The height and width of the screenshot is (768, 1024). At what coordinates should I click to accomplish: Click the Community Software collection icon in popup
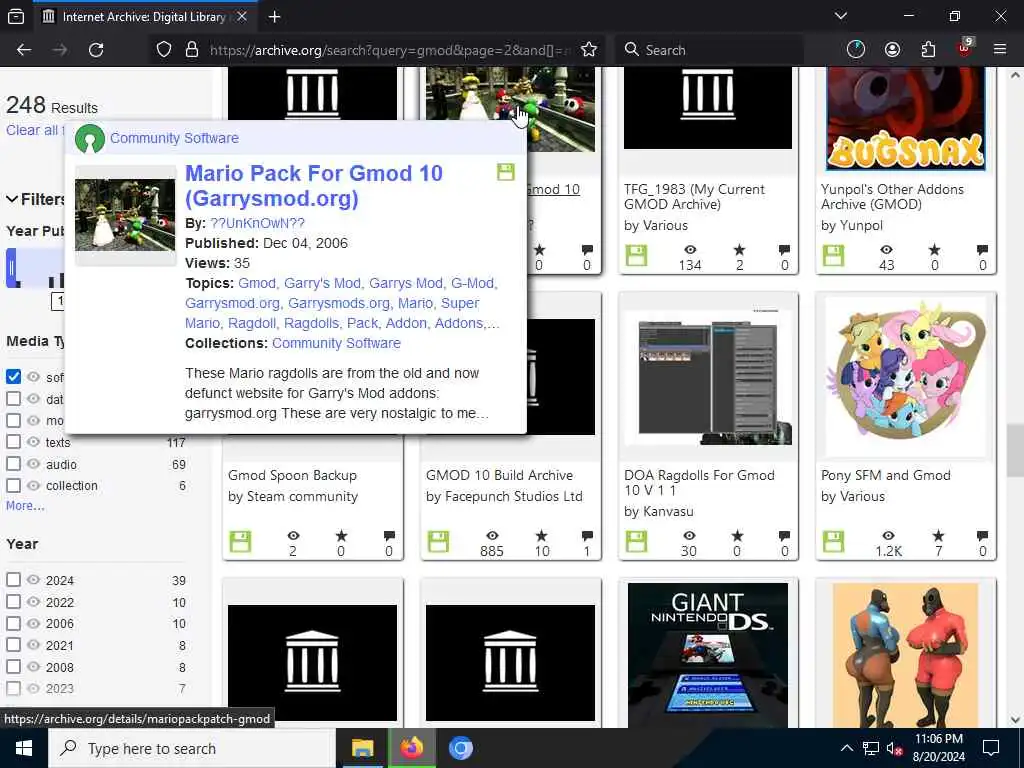click(90, 139)
